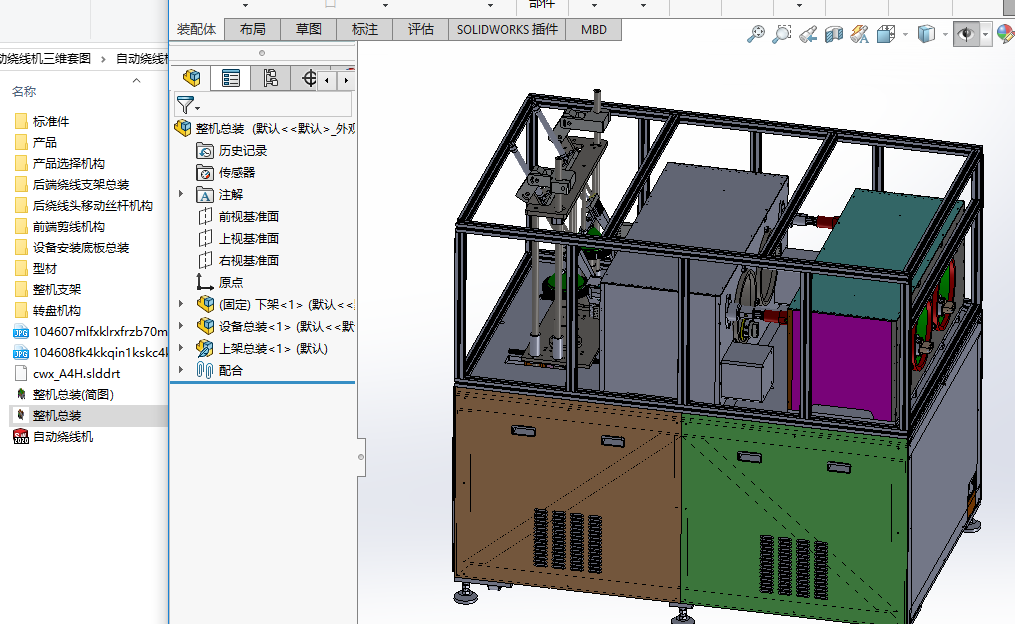
Task: Open the 转盘机构 folder in Explorer
Action: tap(56, 310)
